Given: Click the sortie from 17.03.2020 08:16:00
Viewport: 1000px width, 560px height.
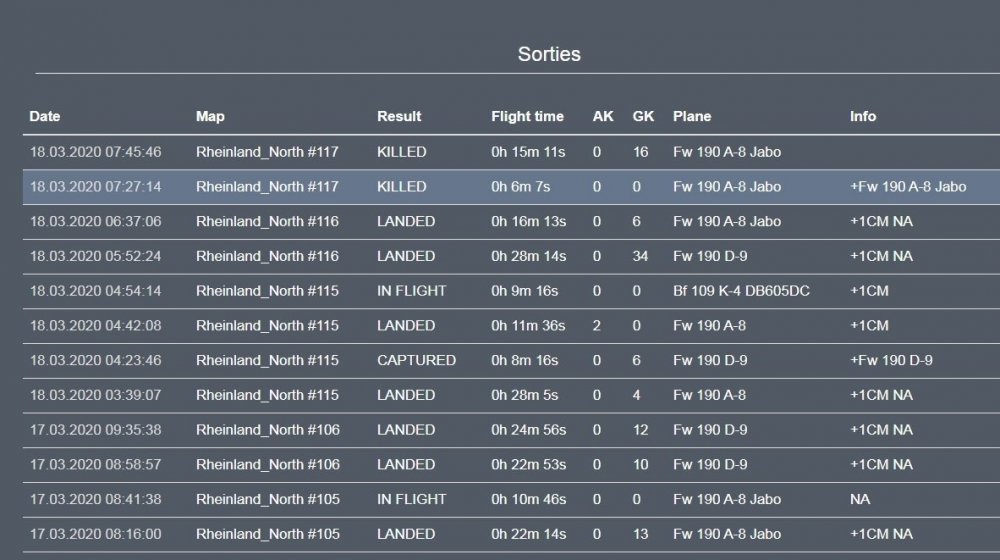Looking at the screenshot, I should (x=95, y=534).
